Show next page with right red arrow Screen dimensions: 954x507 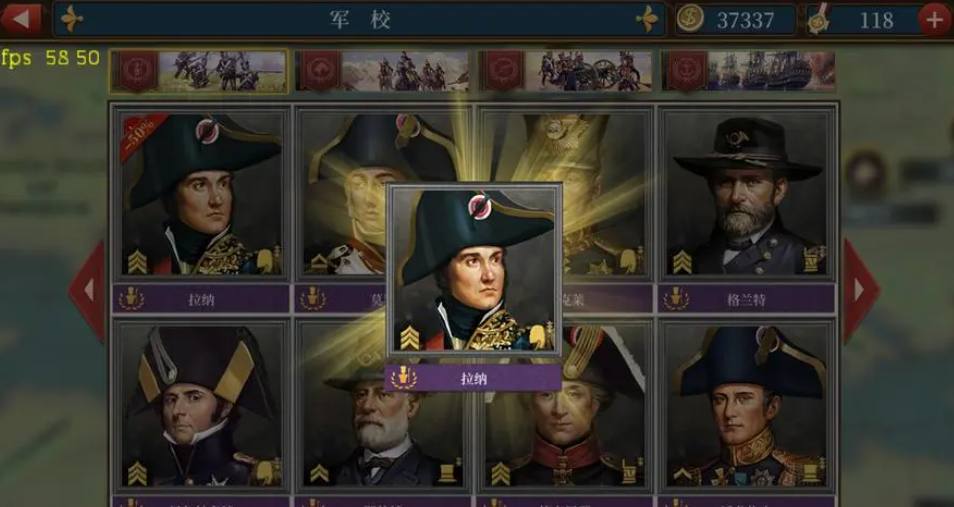[x=860, y=290]
